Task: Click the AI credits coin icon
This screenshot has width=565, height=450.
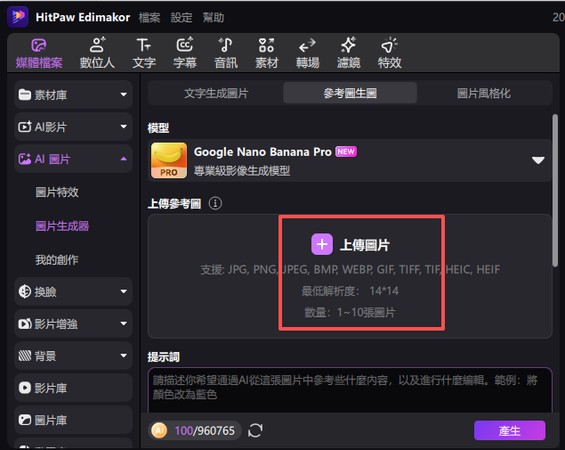Action: (x=159, y=430)
